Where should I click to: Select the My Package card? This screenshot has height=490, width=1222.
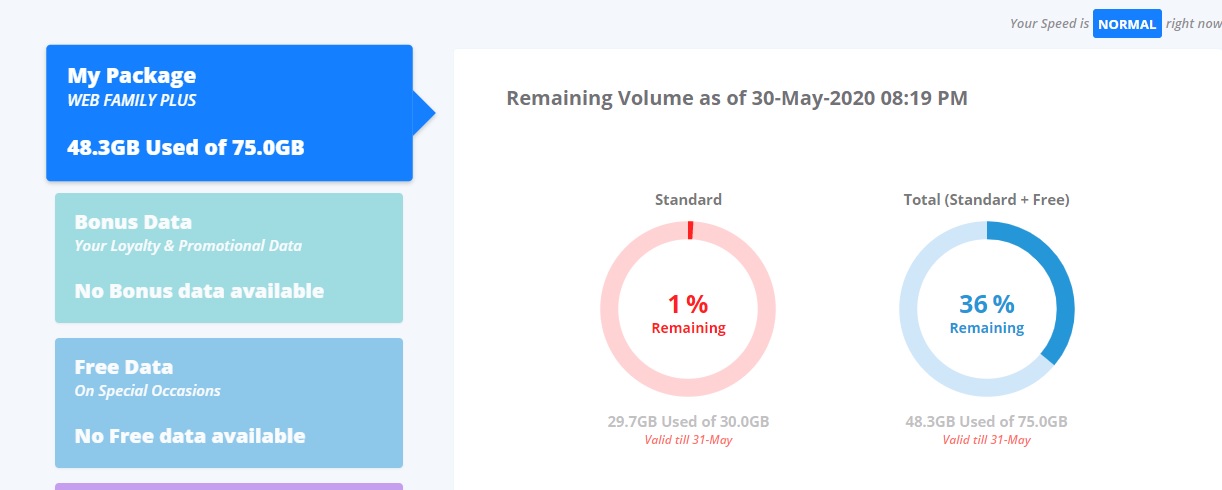point(229,113)
